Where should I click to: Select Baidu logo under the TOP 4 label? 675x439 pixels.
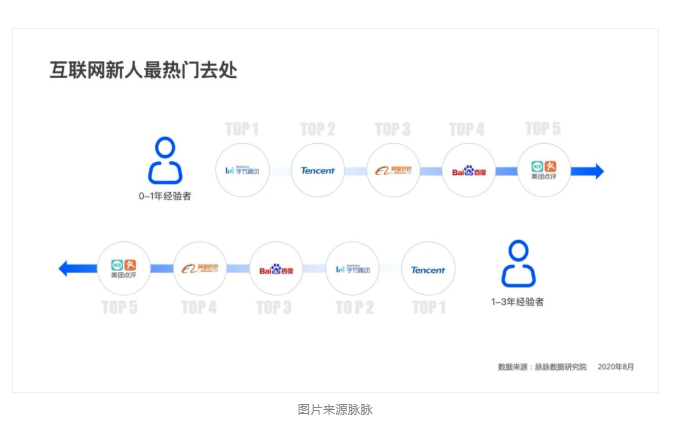pos(468,170)
